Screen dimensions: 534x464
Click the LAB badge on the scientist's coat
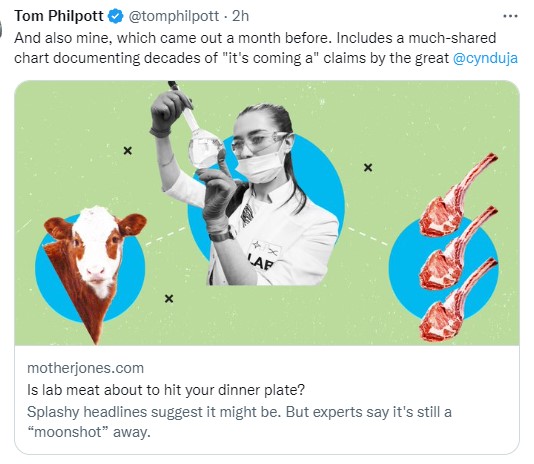coord(263,256)
